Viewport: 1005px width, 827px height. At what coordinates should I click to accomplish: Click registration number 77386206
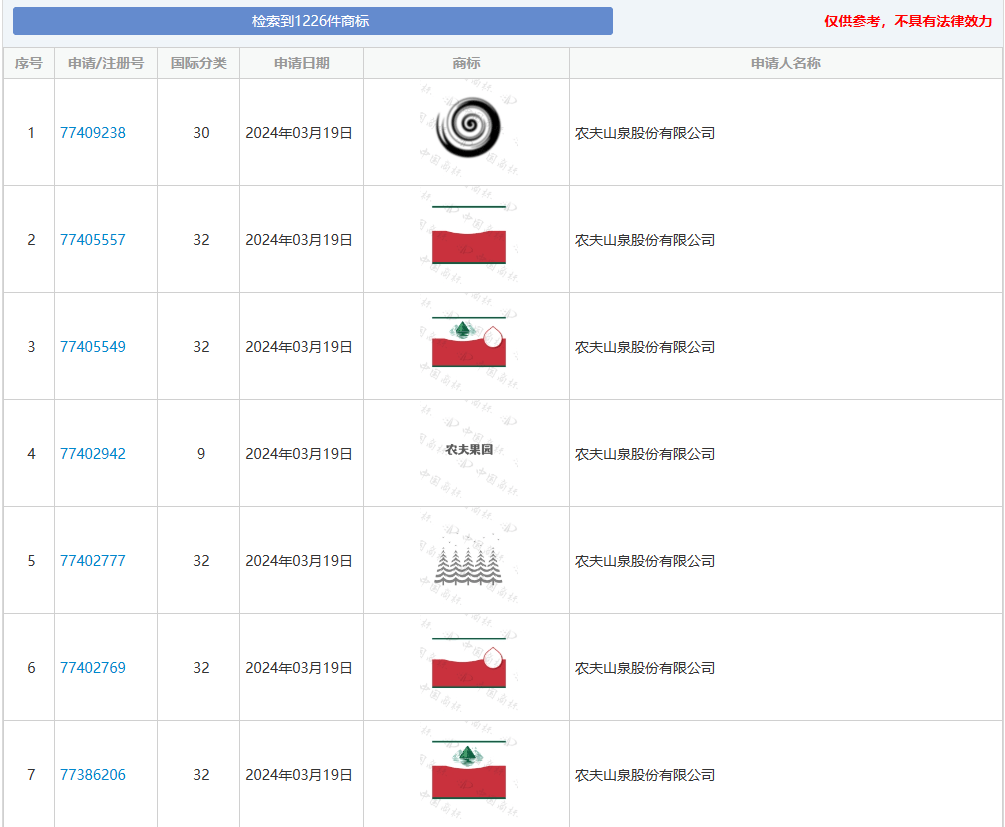[93, 775]
